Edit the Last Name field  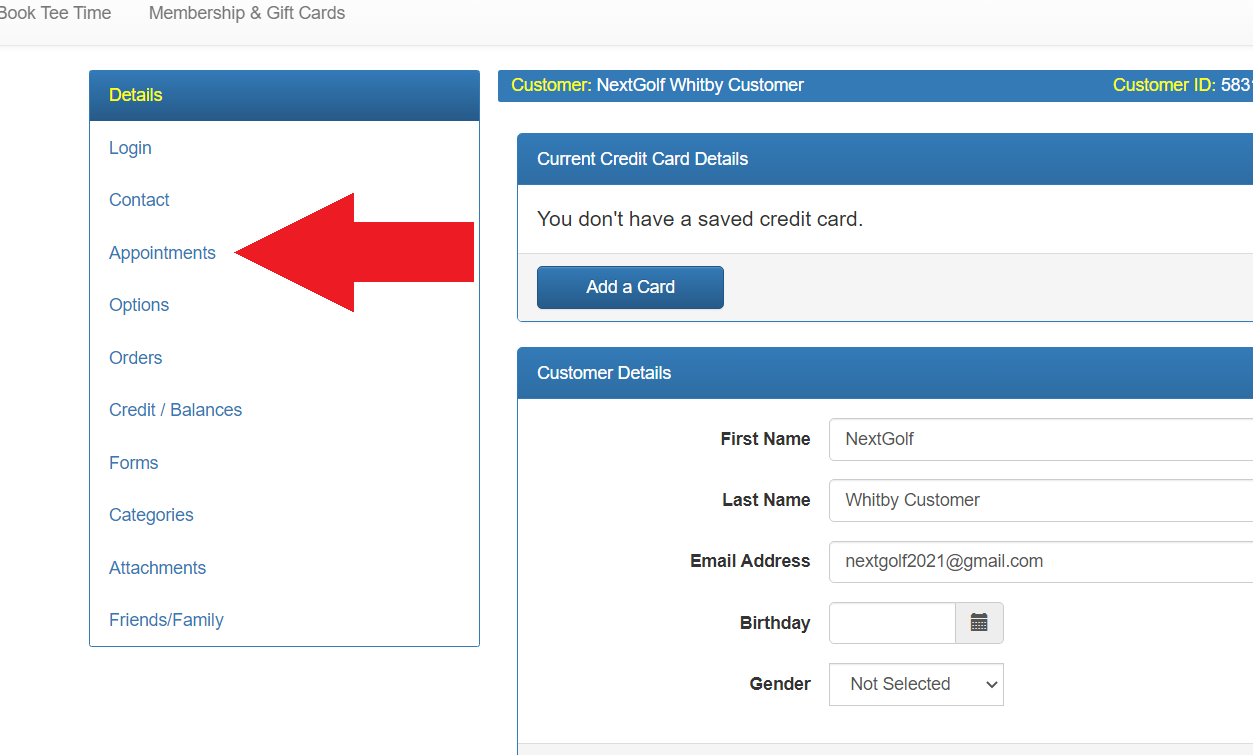[x=1041, y=500]
